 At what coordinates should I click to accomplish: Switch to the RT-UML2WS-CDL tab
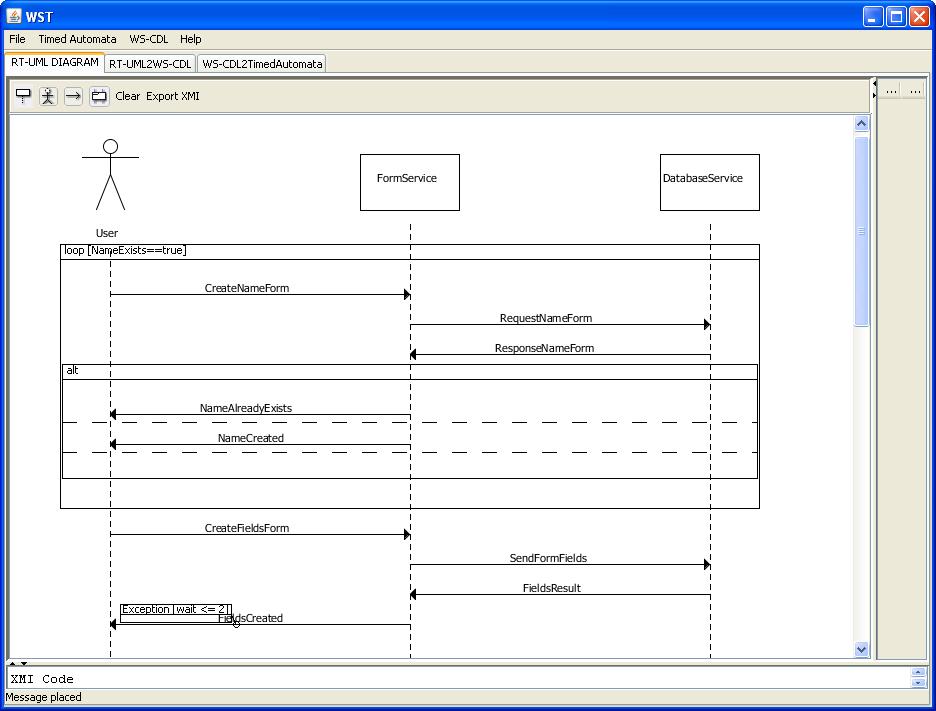(x=150, y=64)
